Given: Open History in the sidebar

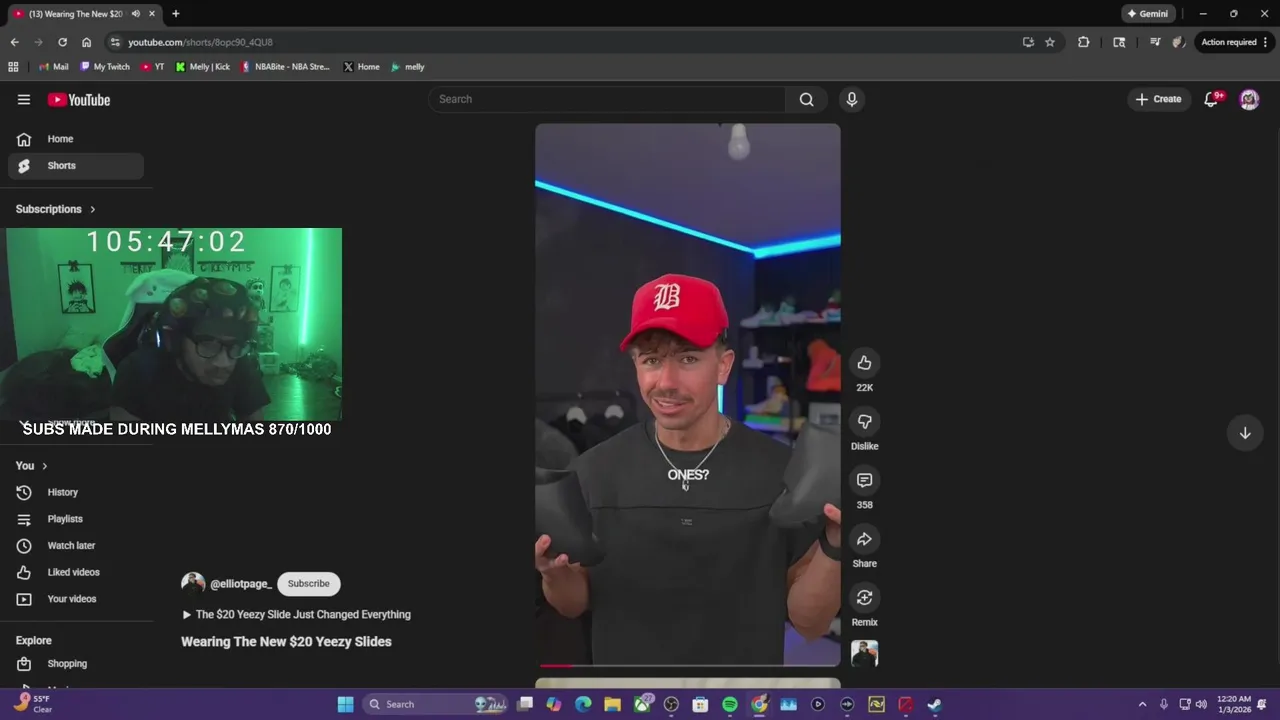Looking at the screenshot, I should click(76, 492).
